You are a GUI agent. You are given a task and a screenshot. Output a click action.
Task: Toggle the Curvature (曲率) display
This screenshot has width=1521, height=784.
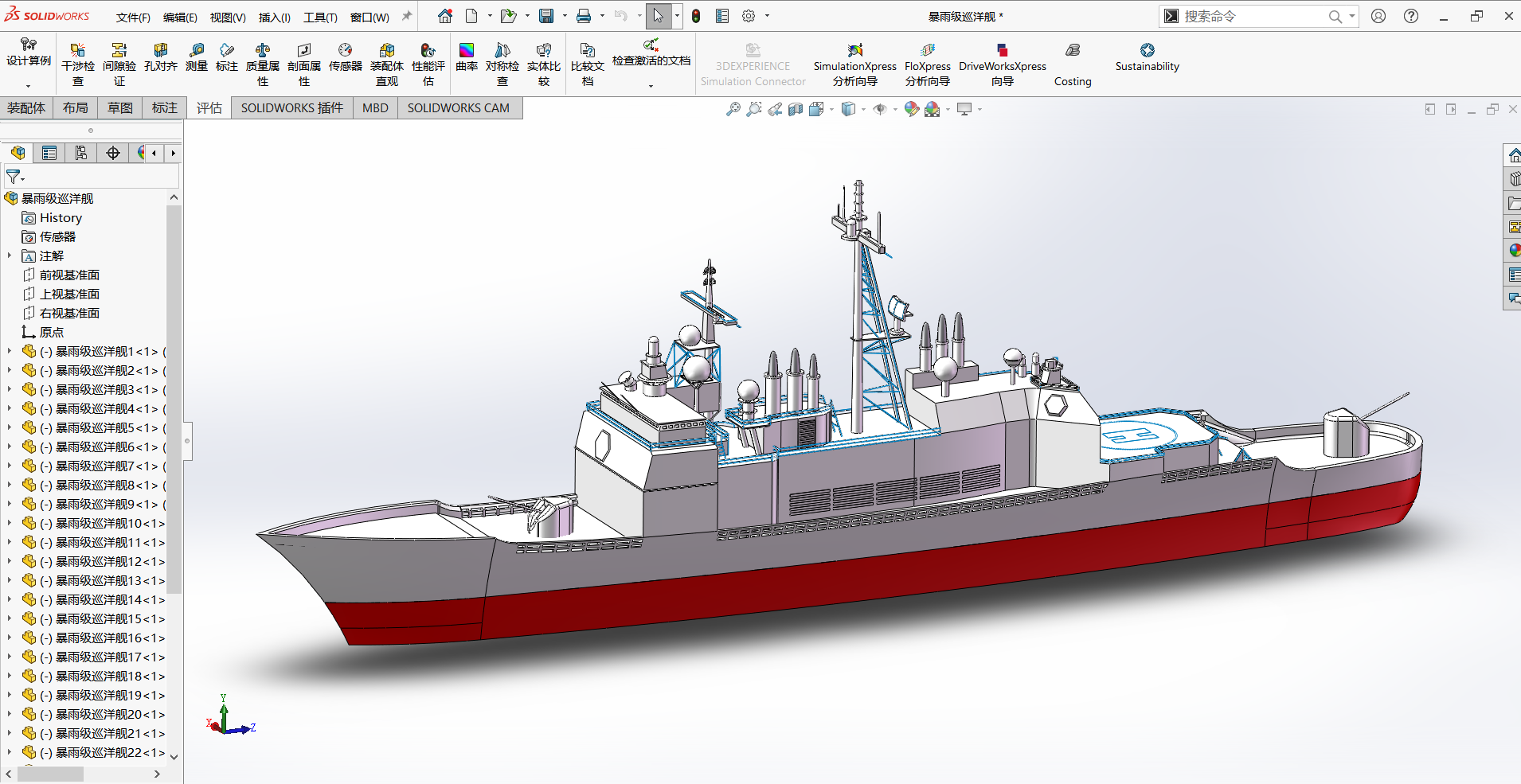[x=467, y=57]
